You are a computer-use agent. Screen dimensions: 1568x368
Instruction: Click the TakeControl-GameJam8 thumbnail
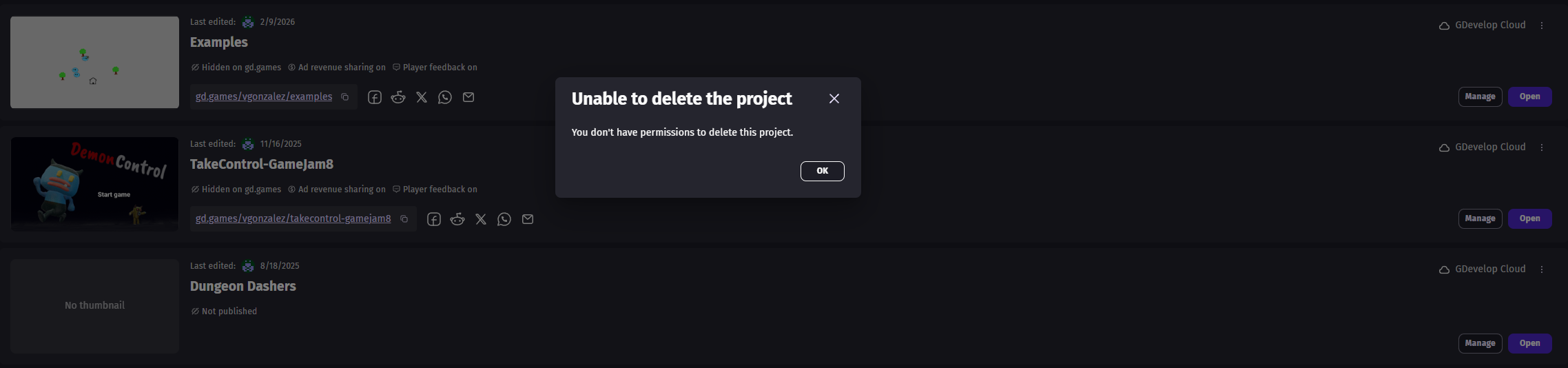(x=94, y=184)
